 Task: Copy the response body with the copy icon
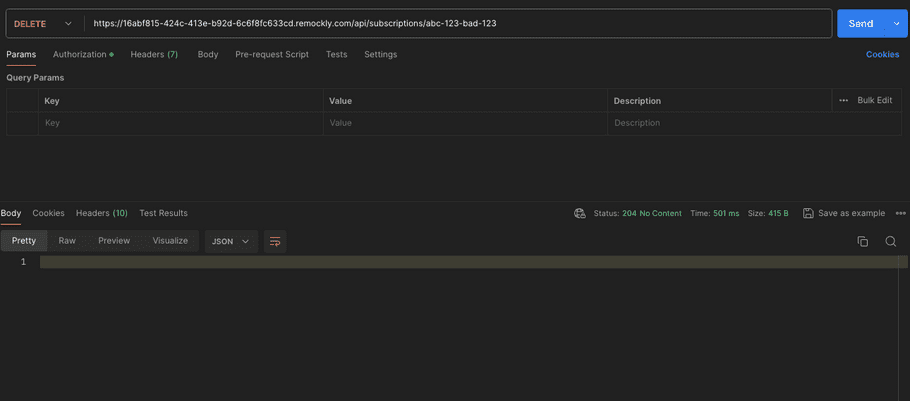(x=862, y=241)
